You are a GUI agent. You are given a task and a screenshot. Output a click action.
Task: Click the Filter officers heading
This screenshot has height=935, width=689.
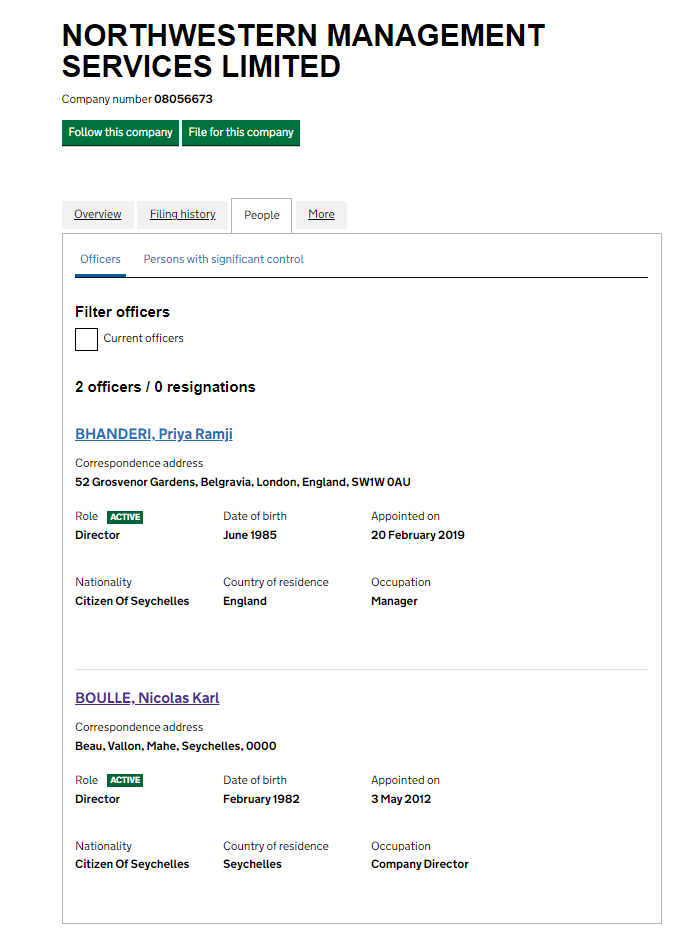pyautogui.click(x=123, y=312)
